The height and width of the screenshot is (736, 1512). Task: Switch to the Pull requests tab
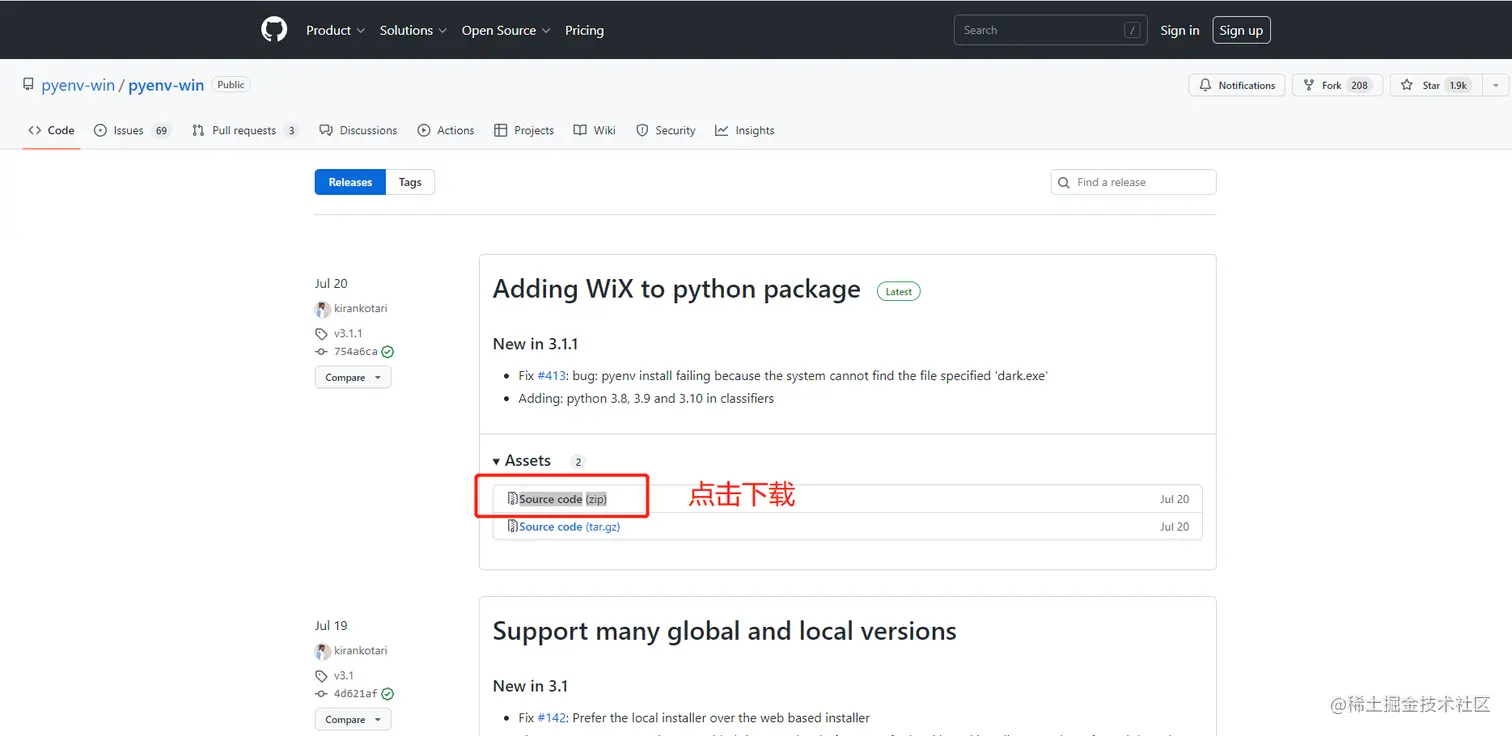click(245, 130)
